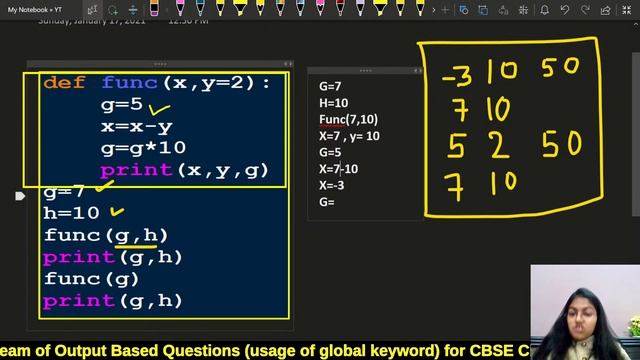Grab the trace note container handle
The height and width of the screenshot is (360, 640).
tap(365, 71)
